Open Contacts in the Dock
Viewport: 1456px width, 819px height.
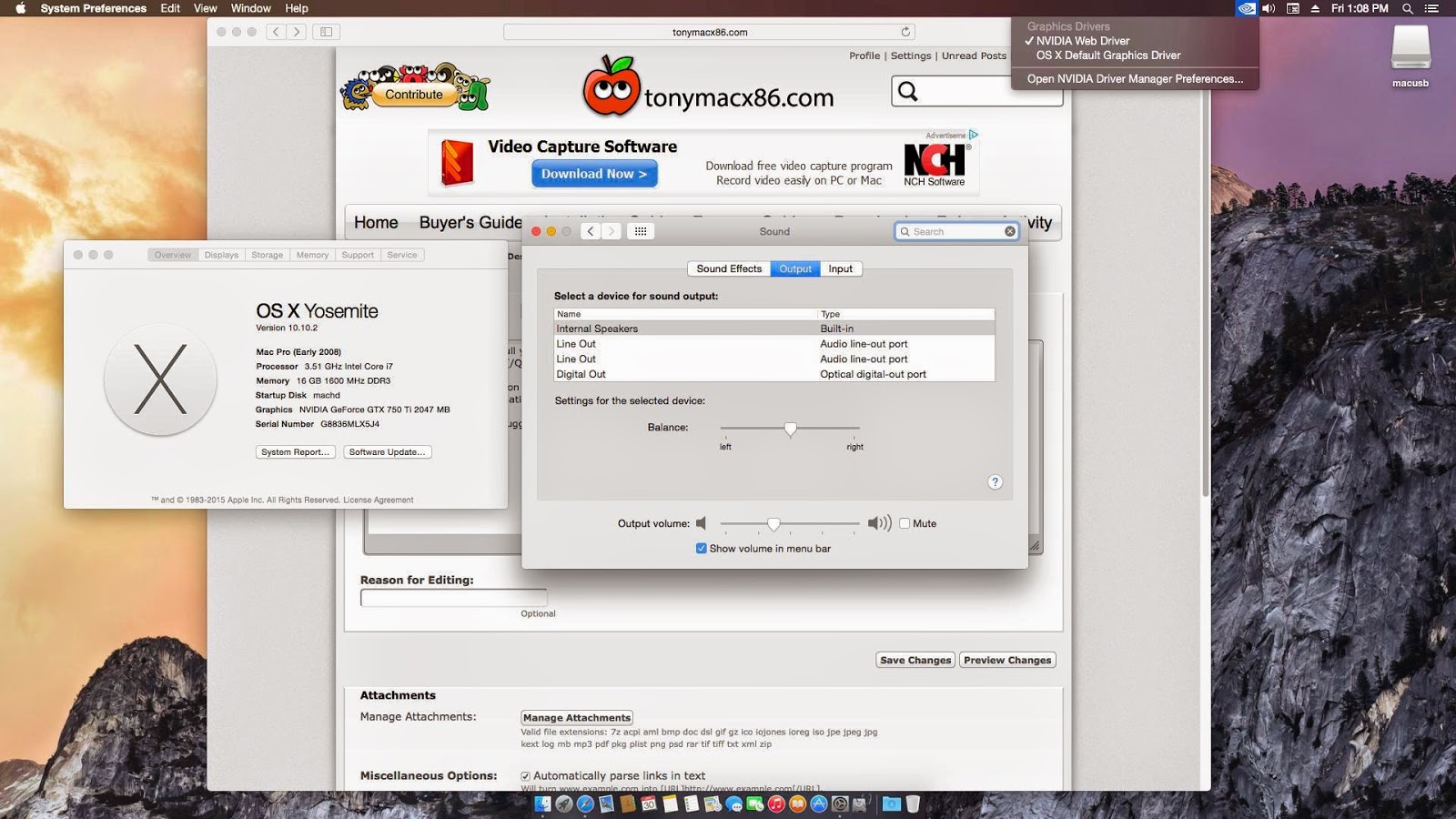click(x=628, y=804)
